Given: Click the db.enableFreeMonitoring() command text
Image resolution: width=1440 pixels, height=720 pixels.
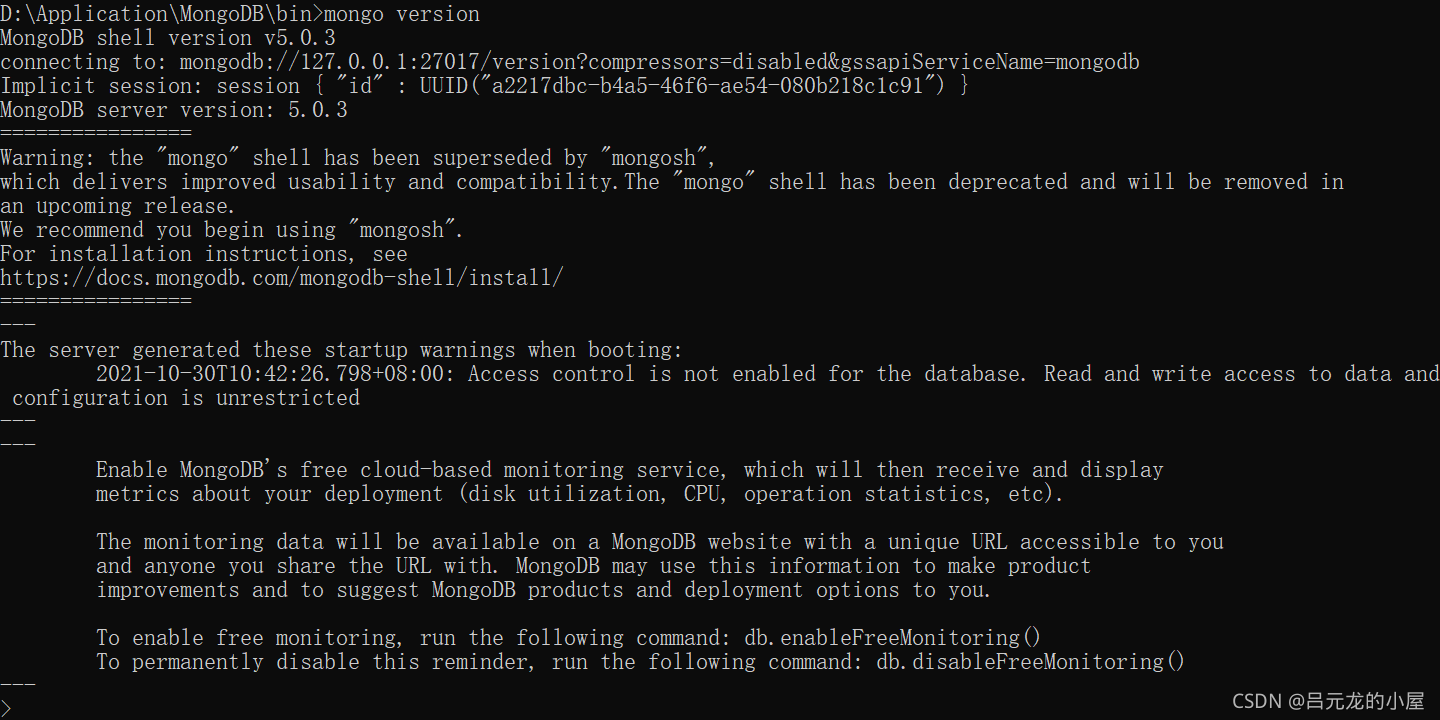Looking at the screenshot, I should (892, 638).
